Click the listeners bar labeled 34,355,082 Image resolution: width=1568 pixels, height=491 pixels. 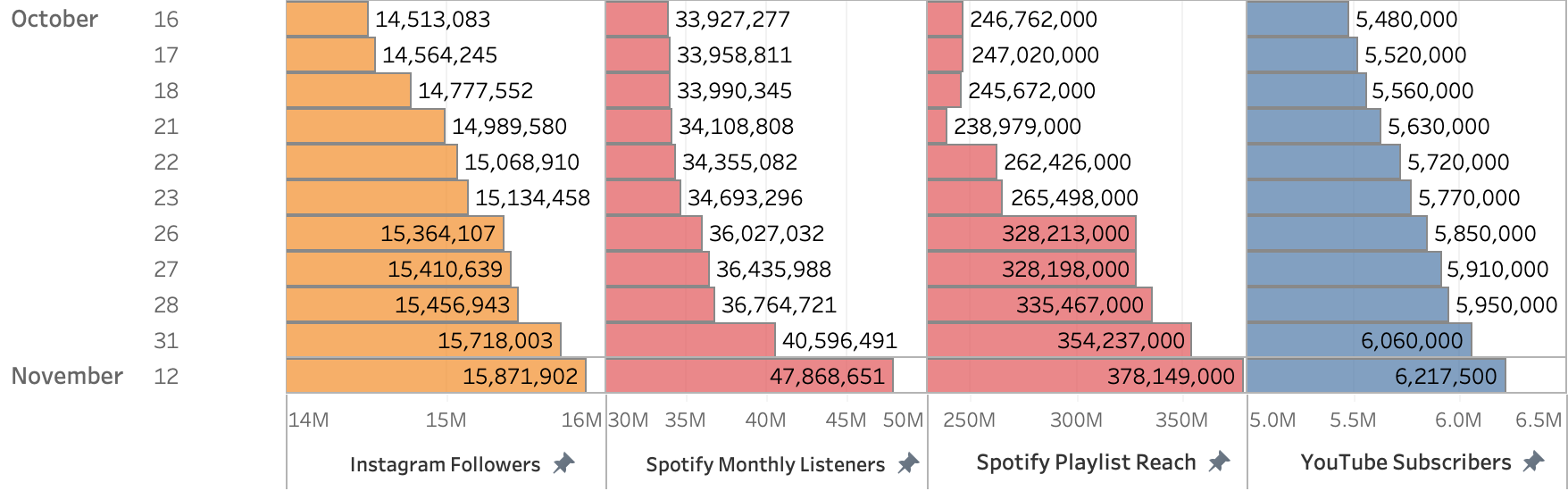click(x=640, y=162)
